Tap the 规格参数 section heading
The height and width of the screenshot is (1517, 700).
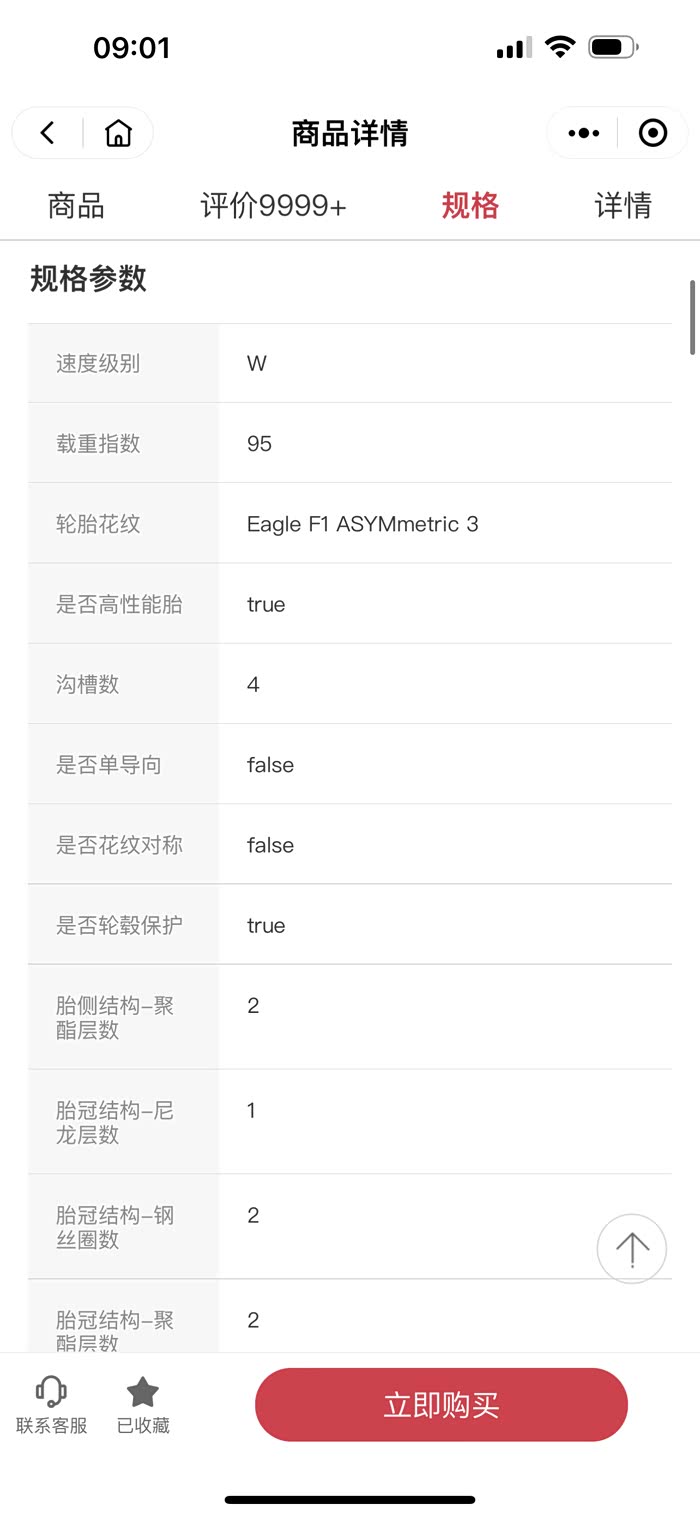coord(89,279)
